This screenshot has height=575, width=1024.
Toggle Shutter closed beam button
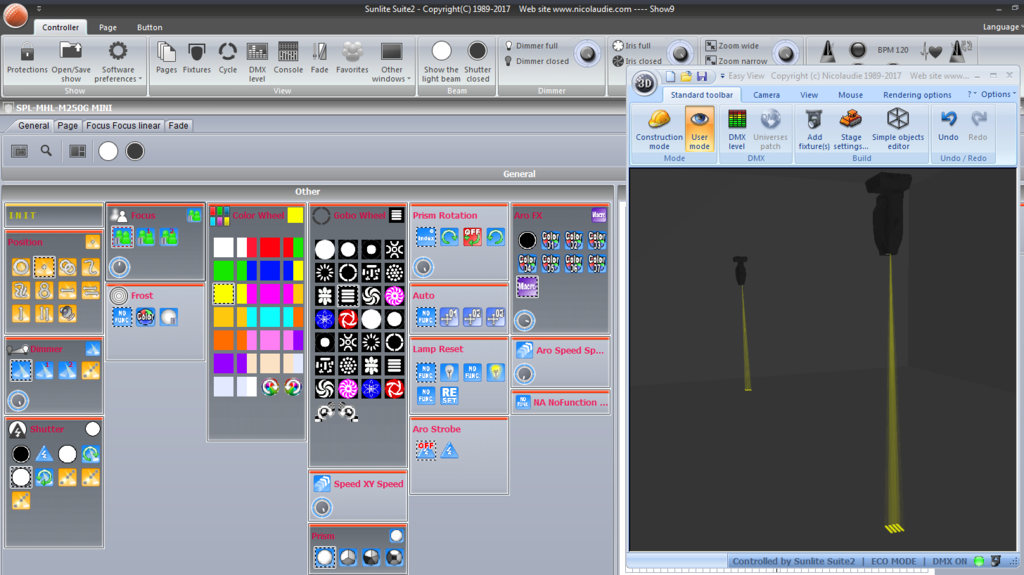477,62
